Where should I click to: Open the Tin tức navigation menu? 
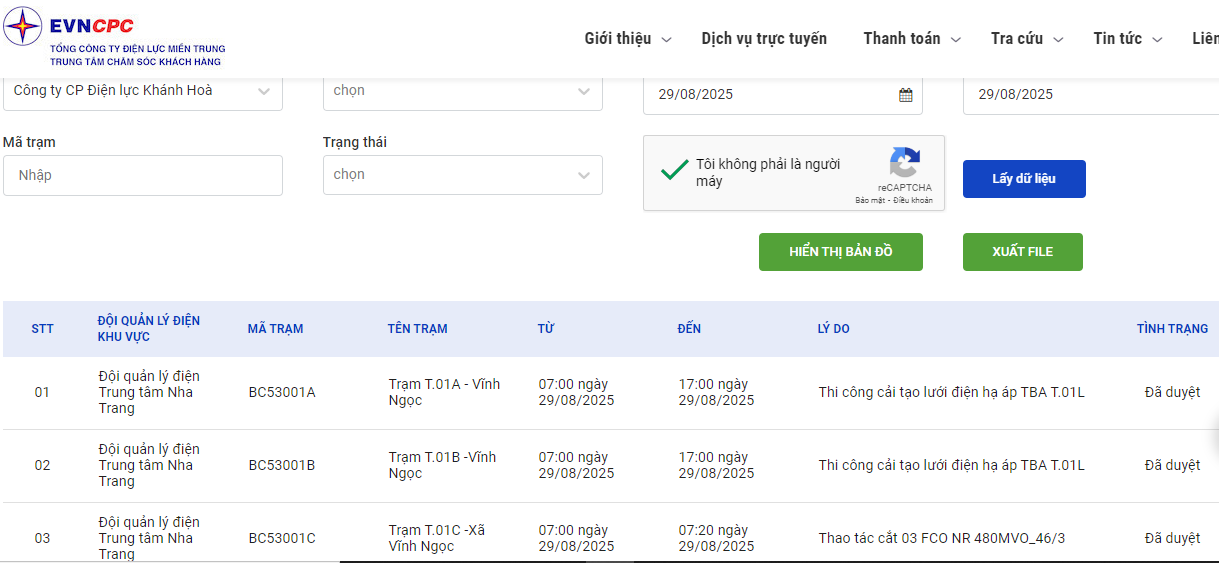[x=1128, y=39]
